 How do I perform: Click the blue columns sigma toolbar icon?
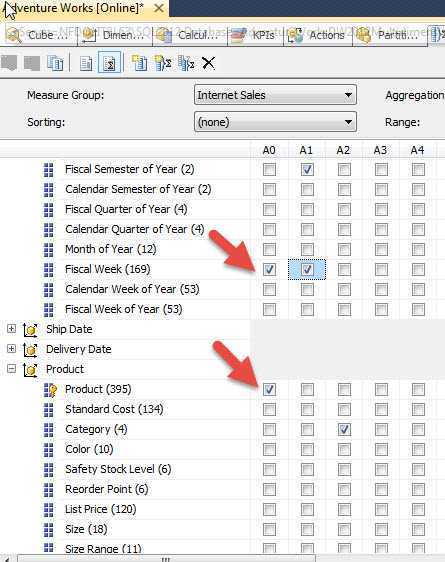coord(186,63)
